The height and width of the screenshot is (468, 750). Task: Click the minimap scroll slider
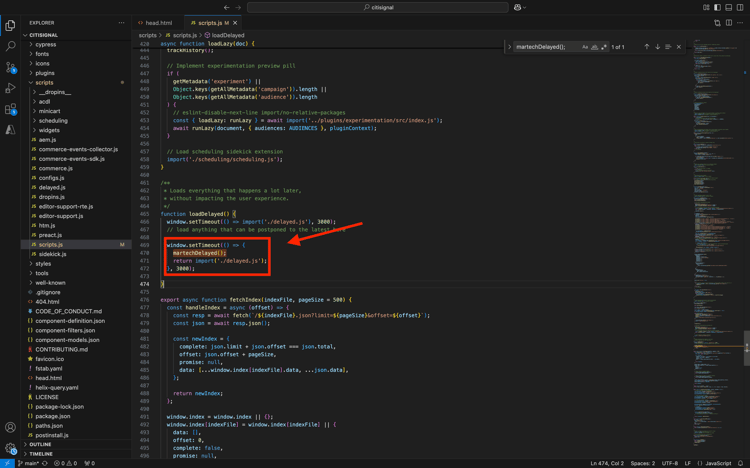746,348
